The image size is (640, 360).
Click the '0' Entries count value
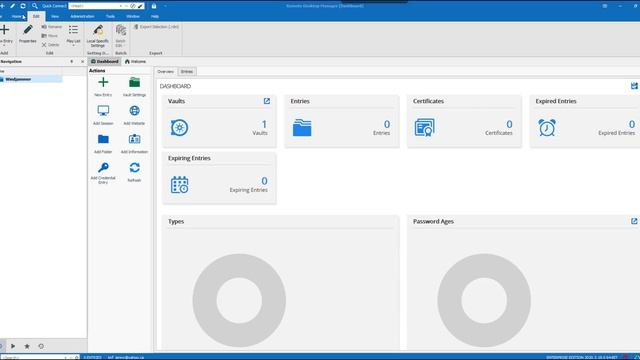[x=387, y=124]
